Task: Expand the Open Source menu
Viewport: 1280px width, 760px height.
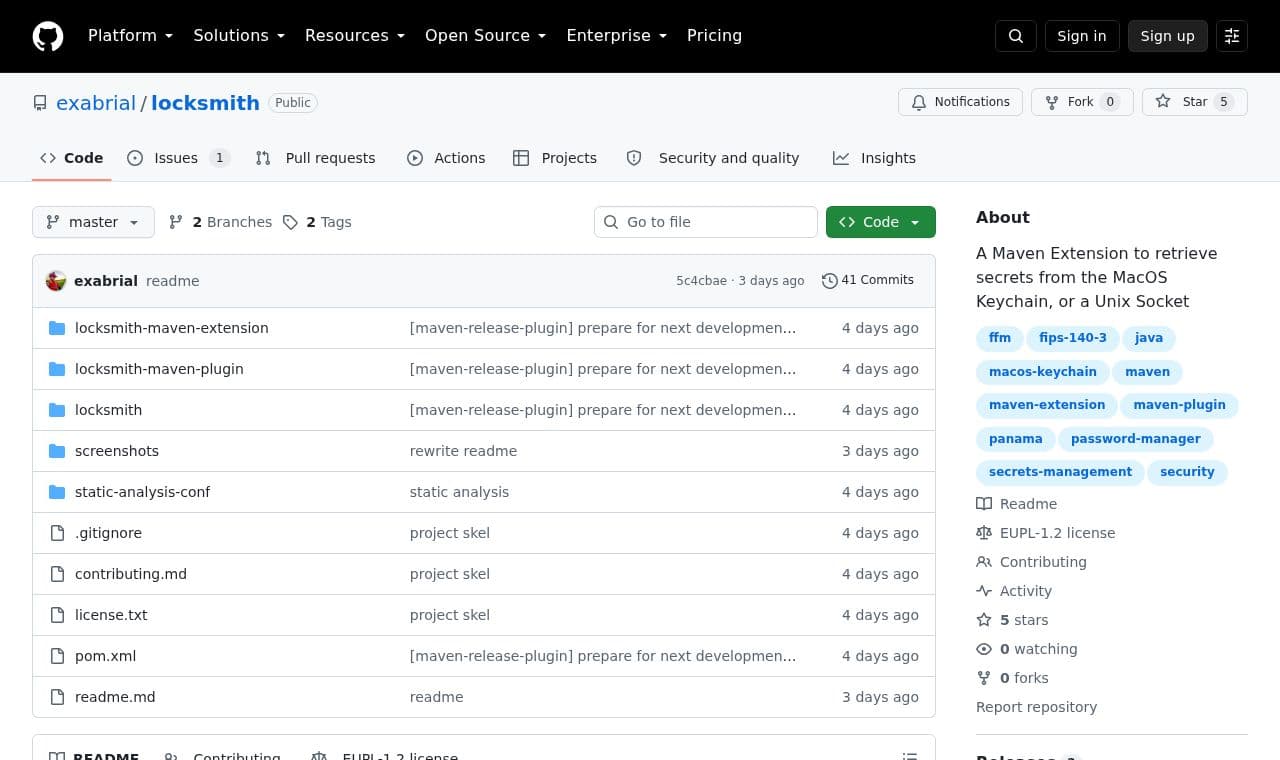Action: (x=486, y=36)
